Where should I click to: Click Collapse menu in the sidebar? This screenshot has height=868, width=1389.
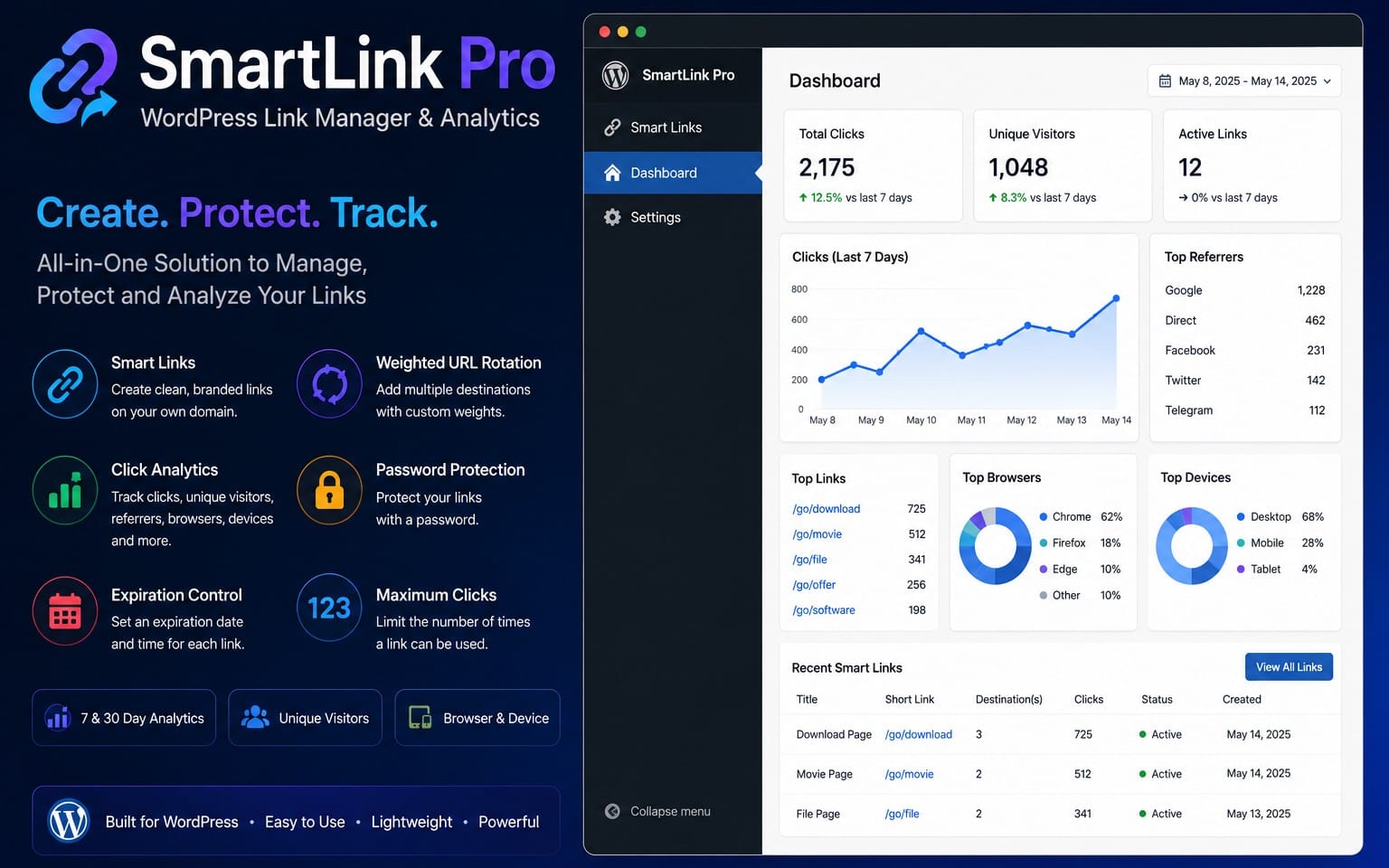pyautogui.click(x=657, y=811)
